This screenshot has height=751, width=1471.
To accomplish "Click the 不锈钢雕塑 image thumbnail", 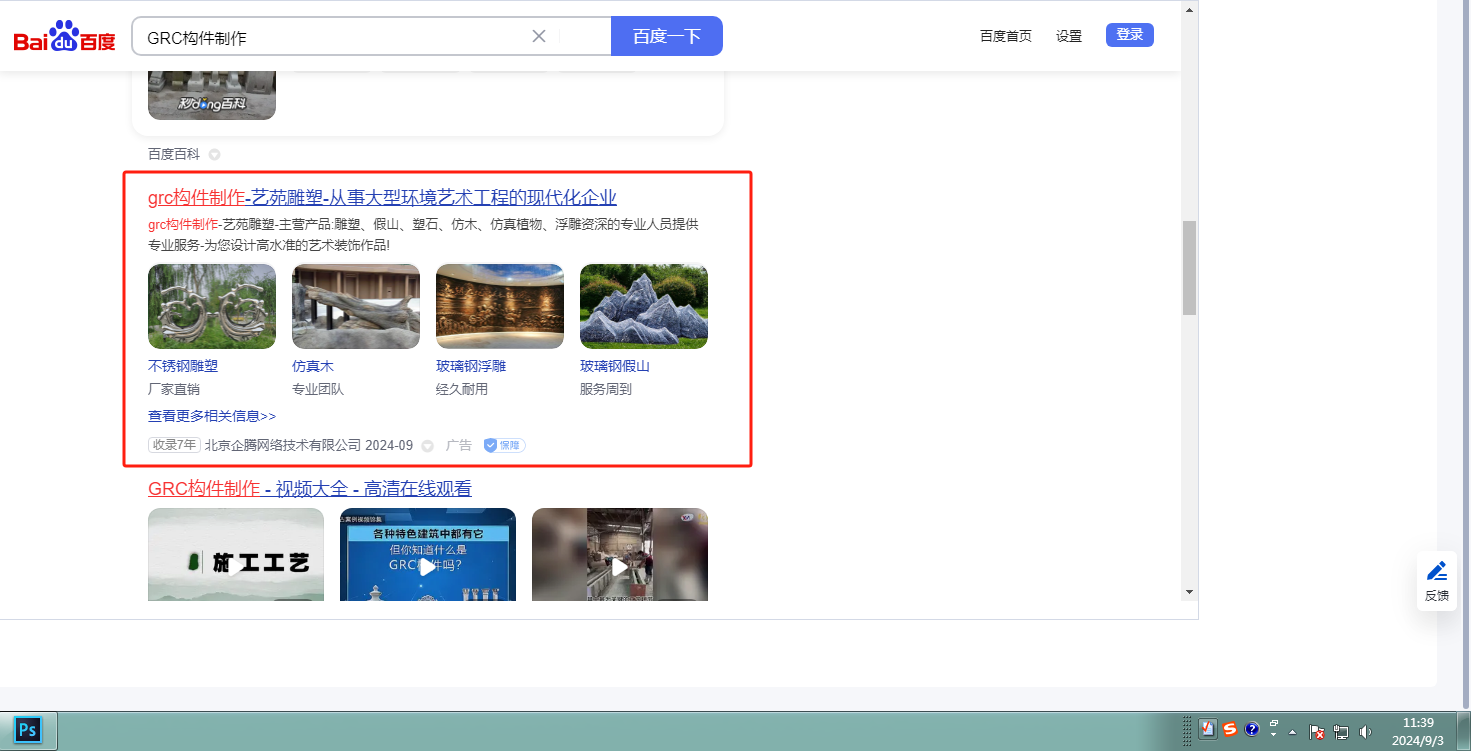I will coord(212,306).
